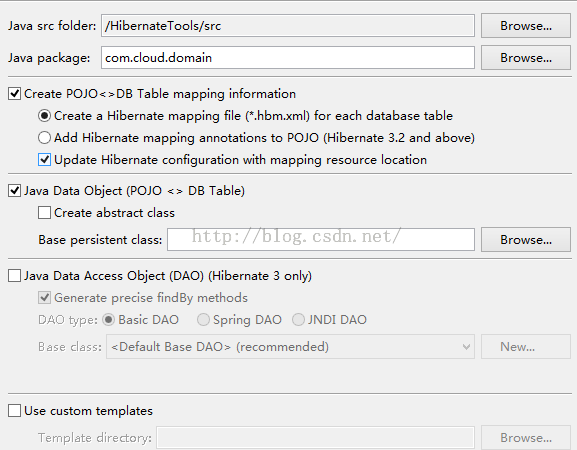Uncheck Create POJO<>DB Table mapping information
This screenshot has height=450, width=577.
[14, 94]
